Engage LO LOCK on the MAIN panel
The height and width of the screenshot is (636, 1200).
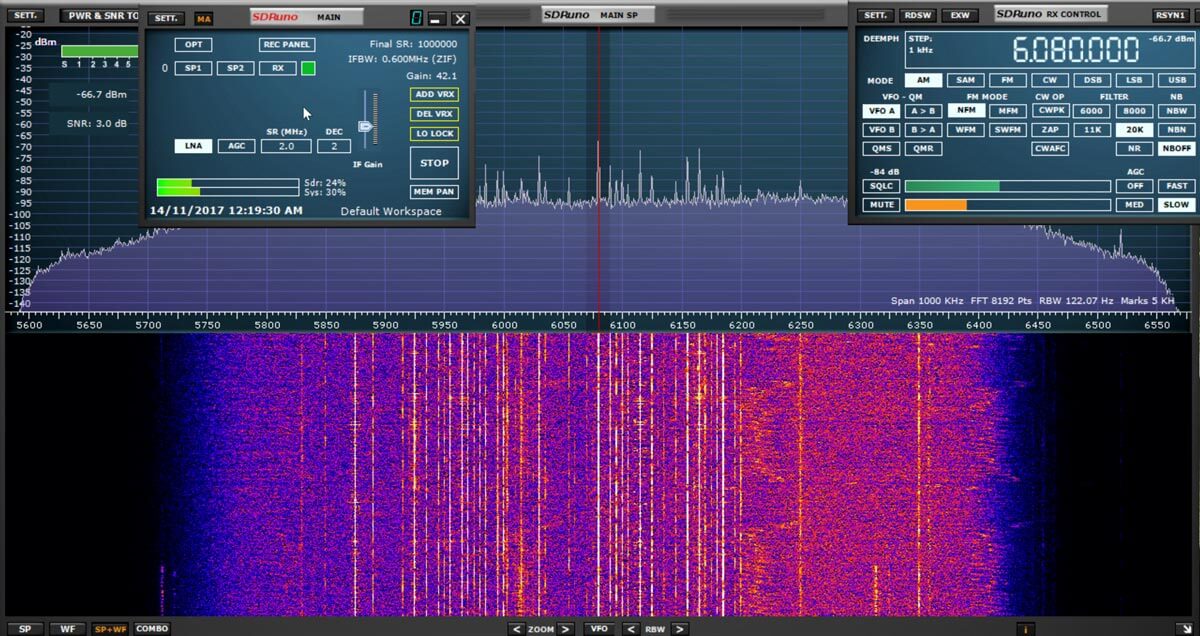click(x=434, y=133)
